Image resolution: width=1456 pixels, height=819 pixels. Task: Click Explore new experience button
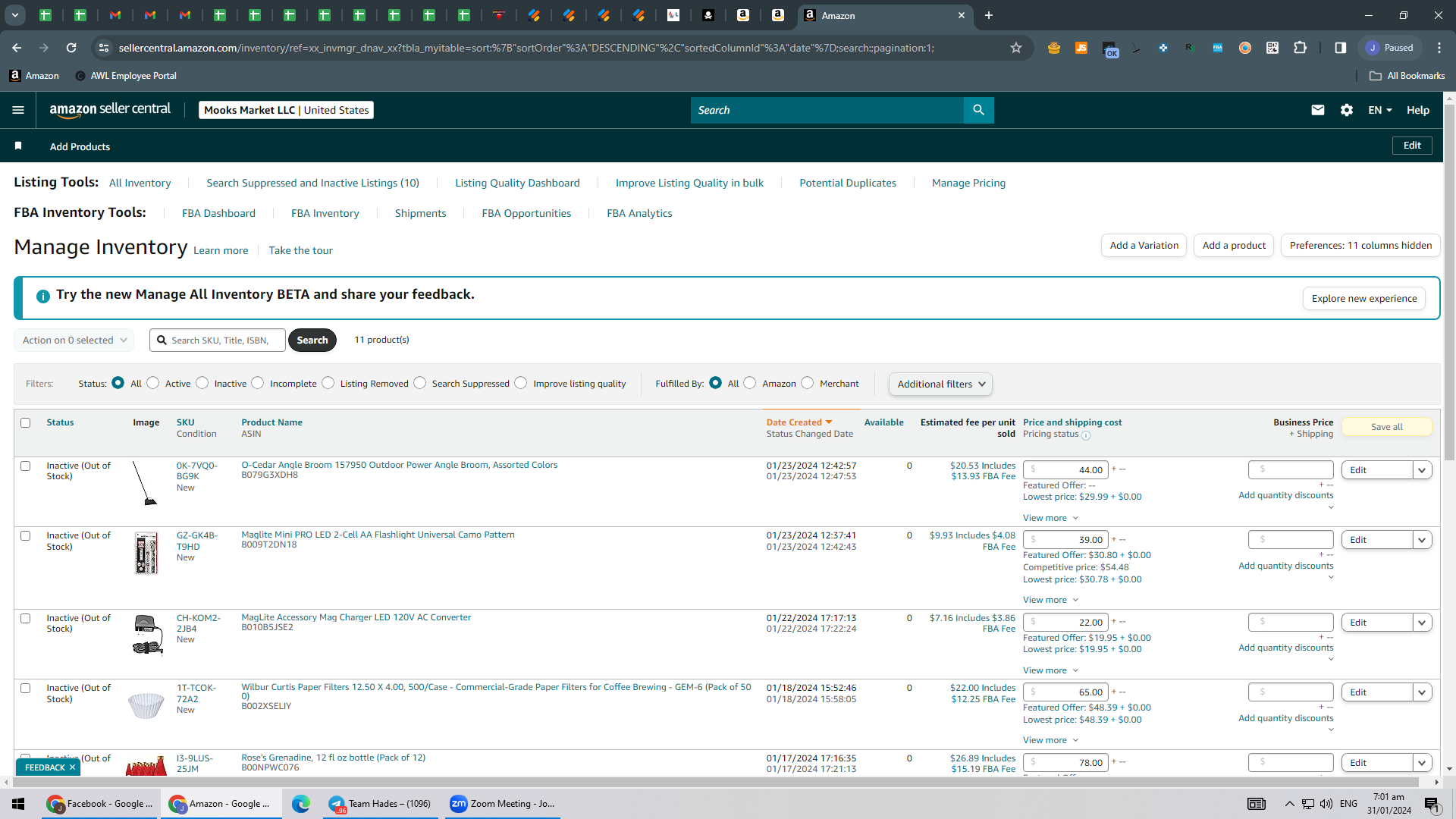click(1364, 299)
